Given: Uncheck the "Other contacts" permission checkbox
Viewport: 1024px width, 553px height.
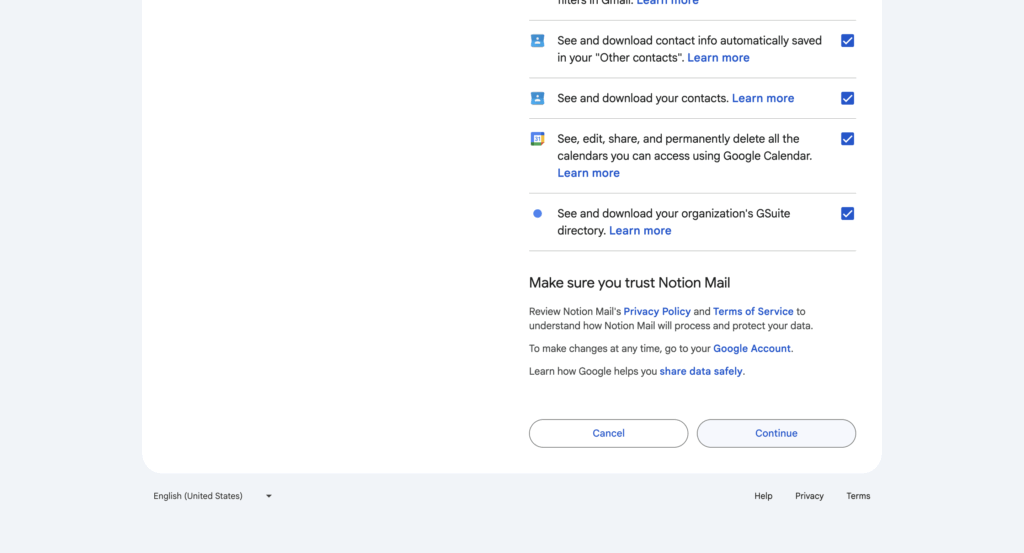Looking at the screenshot, I should (847, 41).
